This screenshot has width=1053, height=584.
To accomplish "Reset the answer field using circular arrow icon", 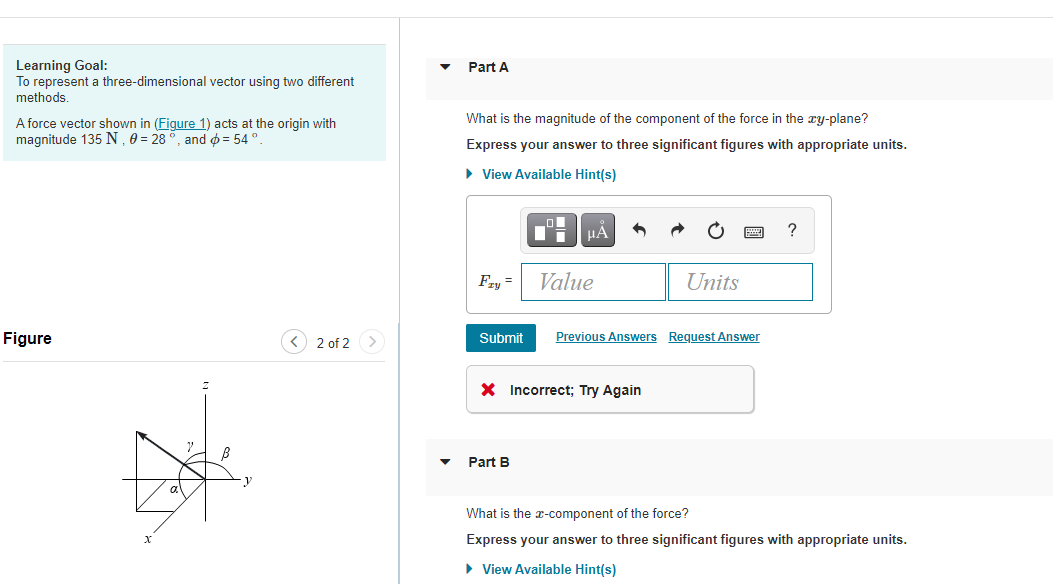I will click(715, 229).
